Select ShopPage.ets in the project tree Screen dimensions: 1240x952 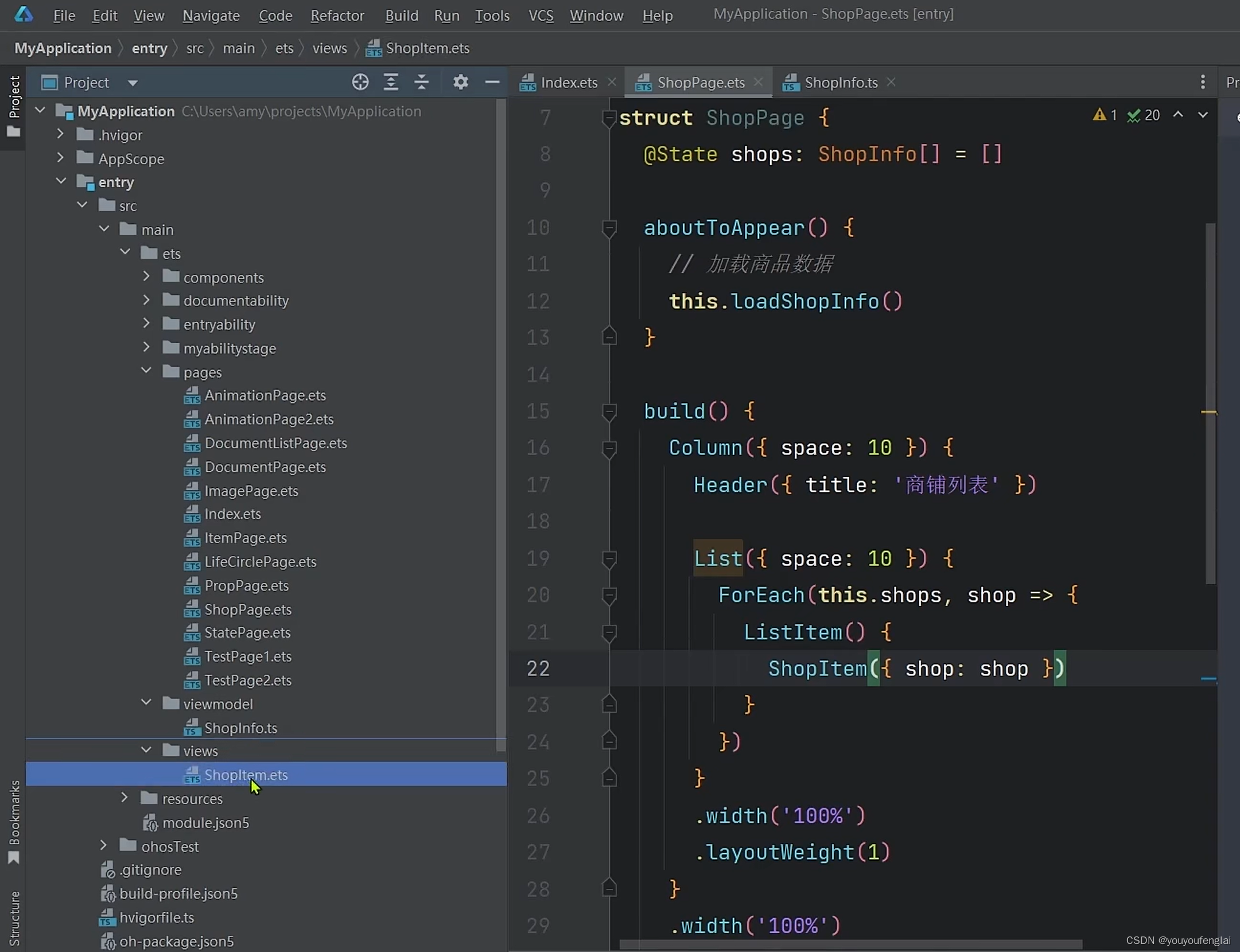[248, 609]
